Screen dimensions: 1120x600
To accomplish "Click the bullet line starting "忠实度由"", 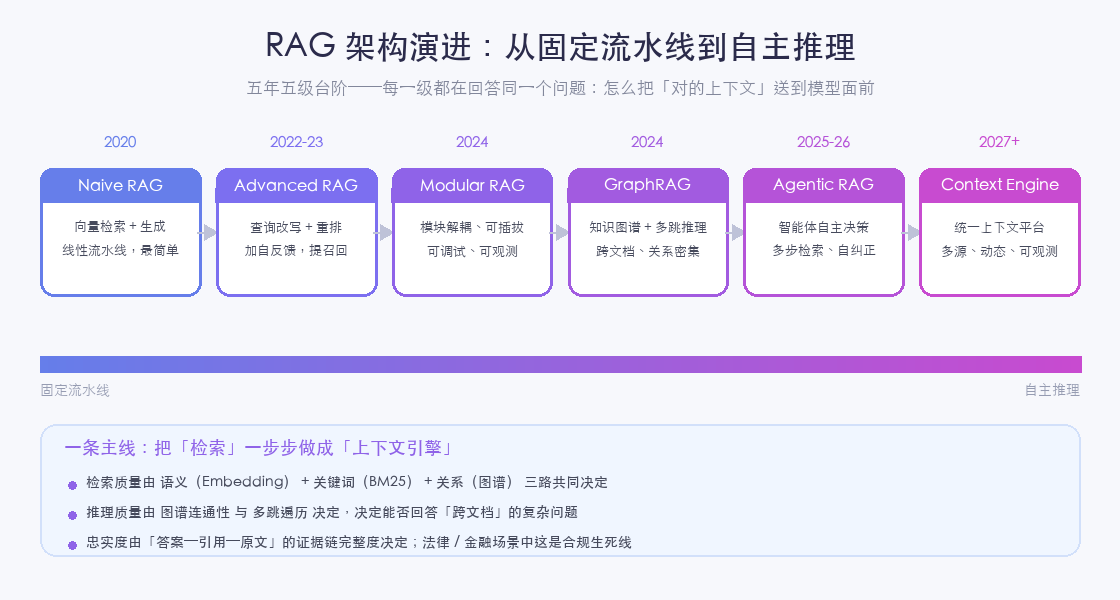I will pyautogui.click(x=359, y=542).
